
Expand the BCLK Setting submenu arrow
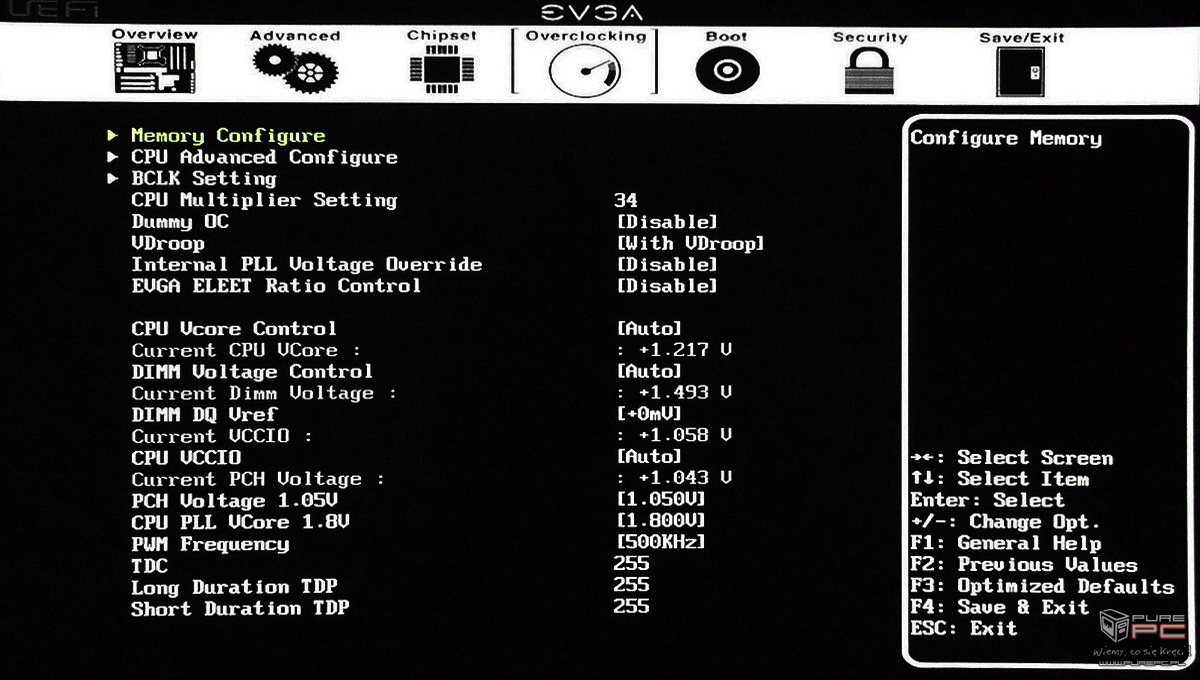point(113,178)
